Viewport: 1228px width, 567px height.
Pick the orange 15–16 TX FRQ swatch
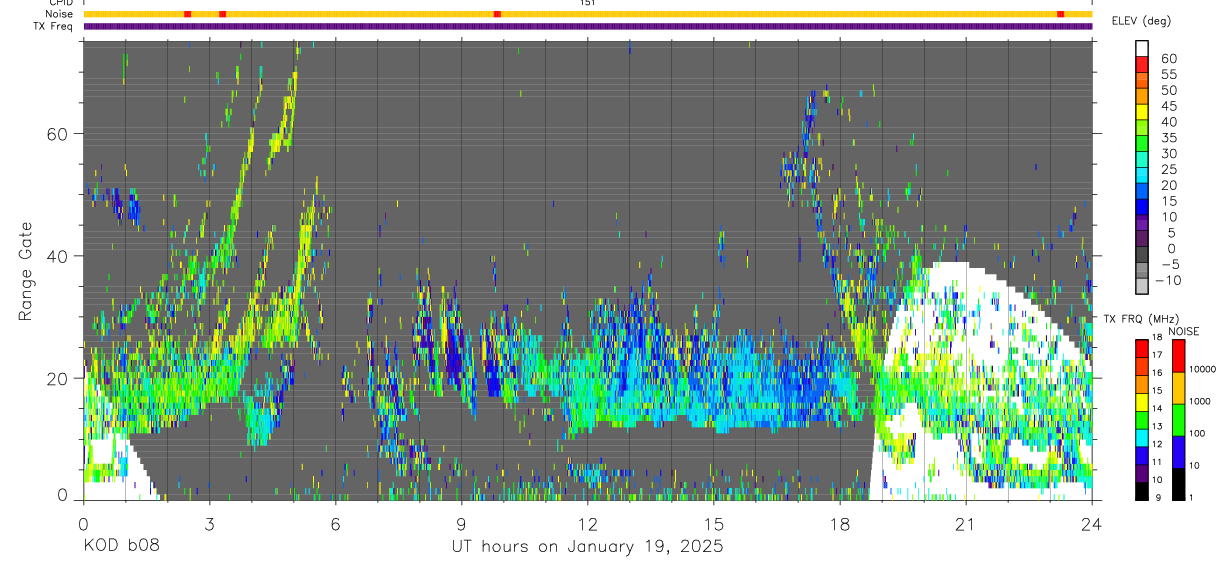tap(1142, 384)
